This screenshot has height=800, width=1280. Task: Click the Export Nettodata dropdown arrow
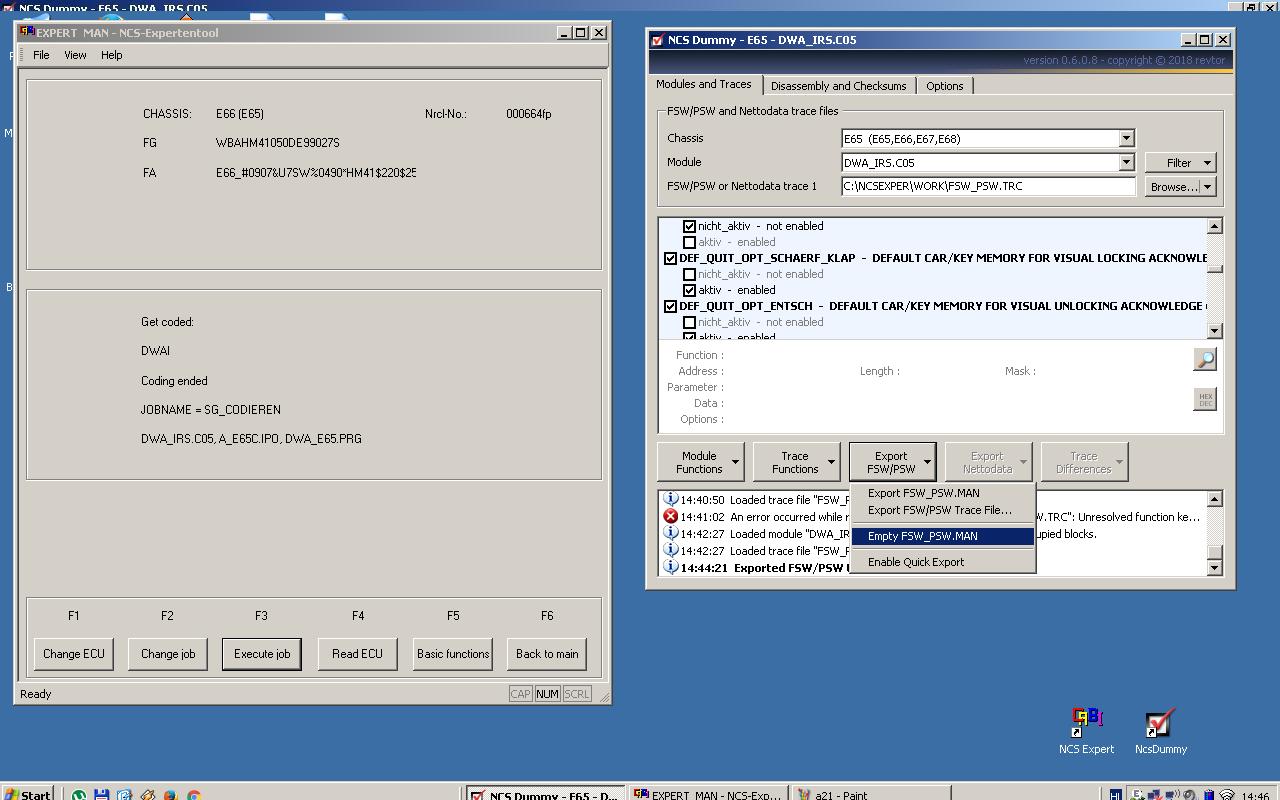pos(1023,462)
